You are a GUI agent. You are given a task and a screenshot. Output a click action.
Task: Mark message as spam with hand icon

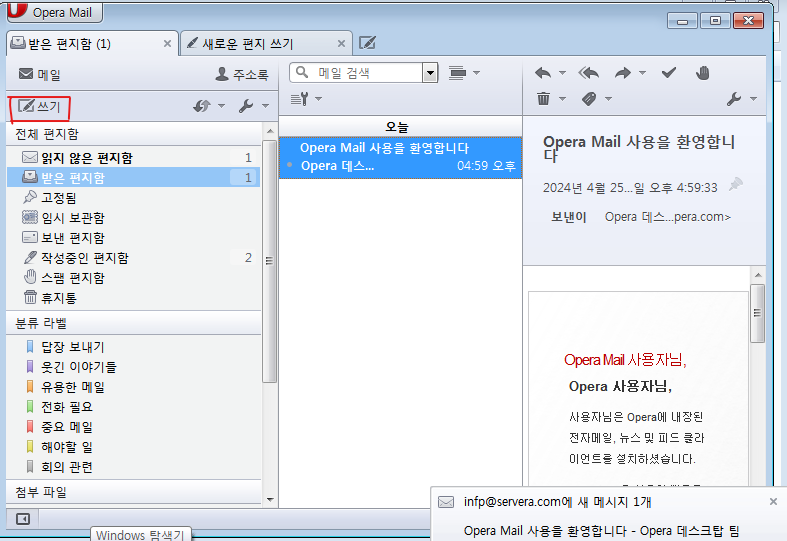(x=703, y=73)
